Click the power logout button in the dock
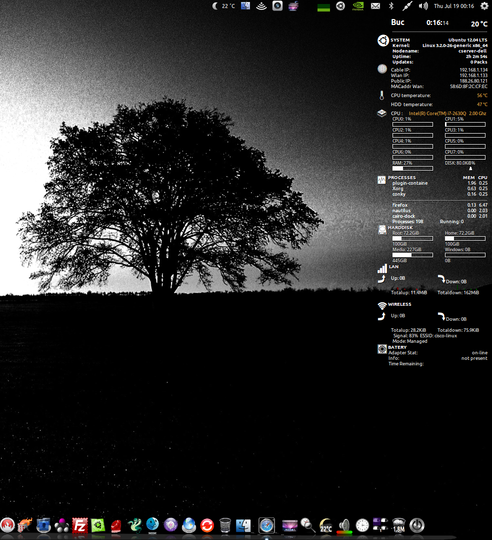The width and height of the screenshot is (492, 540). tap(417, 525)
